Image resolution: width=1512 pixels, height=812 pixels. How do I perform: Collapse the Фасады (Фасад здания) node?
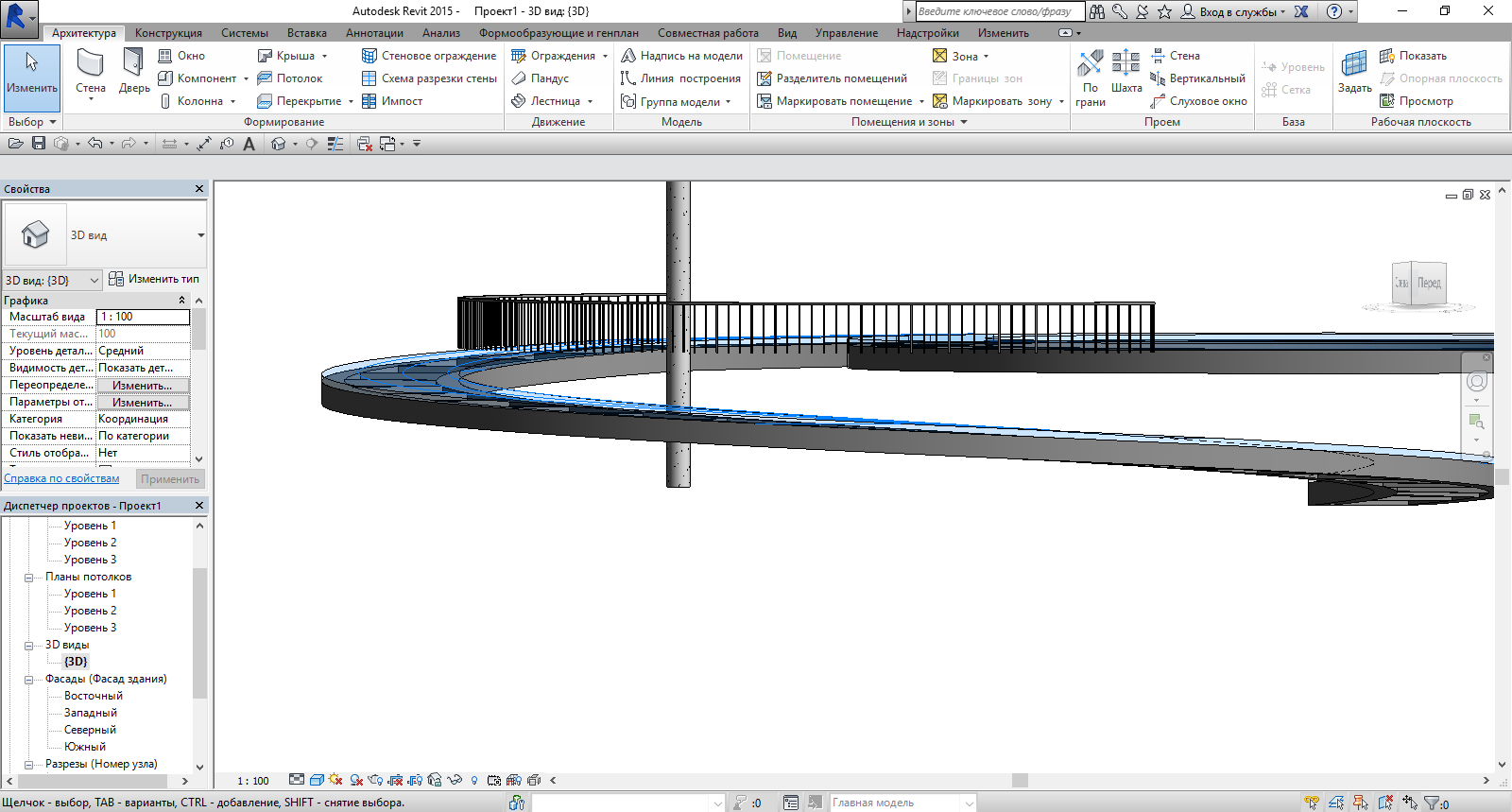point(29,680)
